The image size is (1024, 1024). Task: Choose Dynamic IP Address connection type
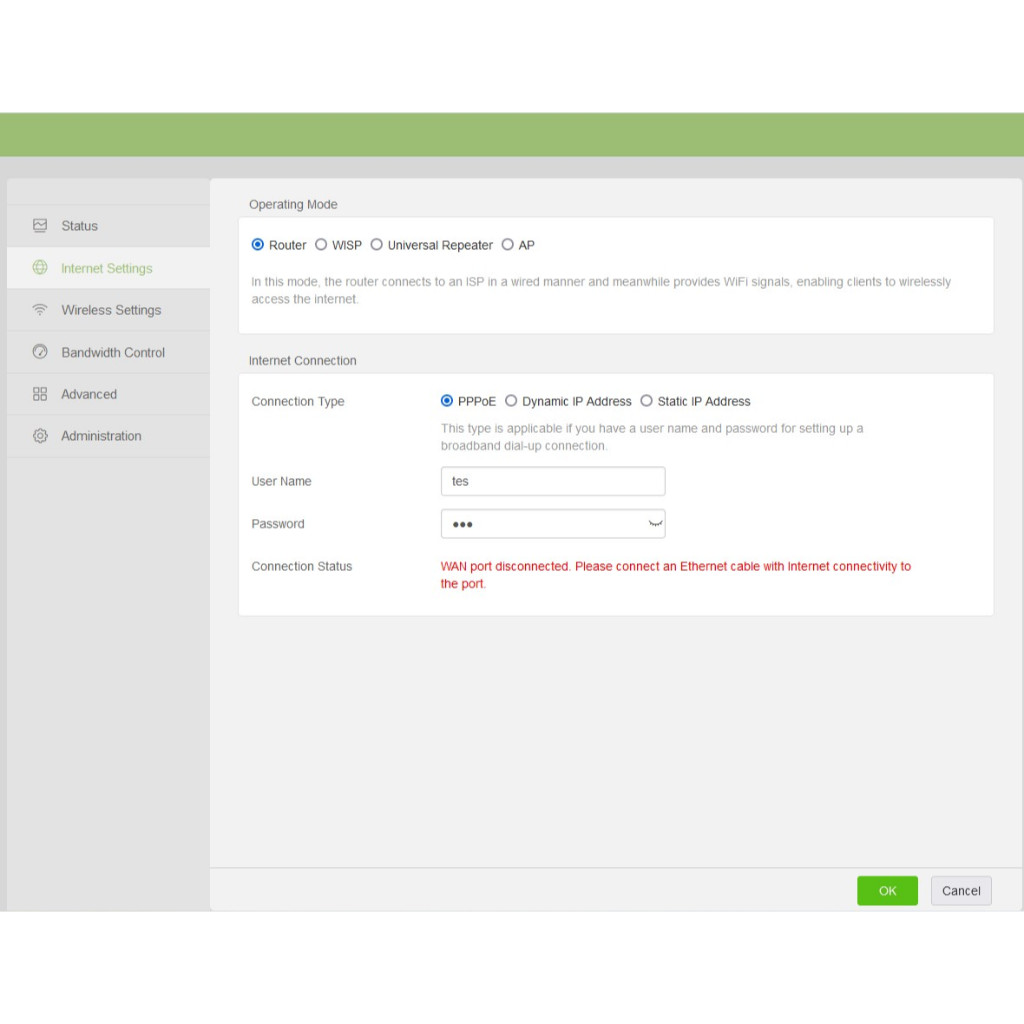tap(511, 401)
